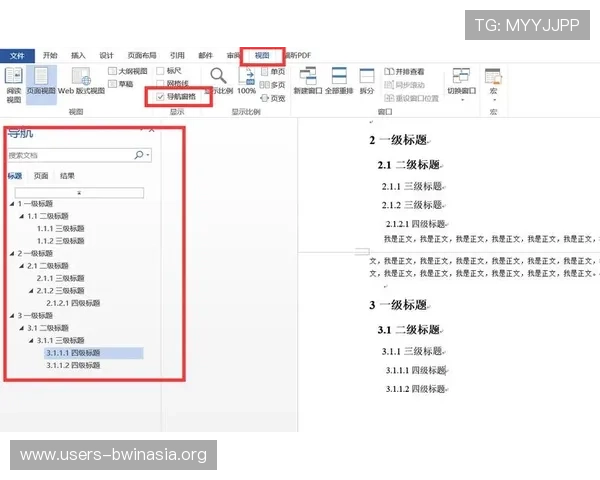Toggle the 标尺 ruler checkbox
This screenshot has height=480, width=600.
[160, 71]
